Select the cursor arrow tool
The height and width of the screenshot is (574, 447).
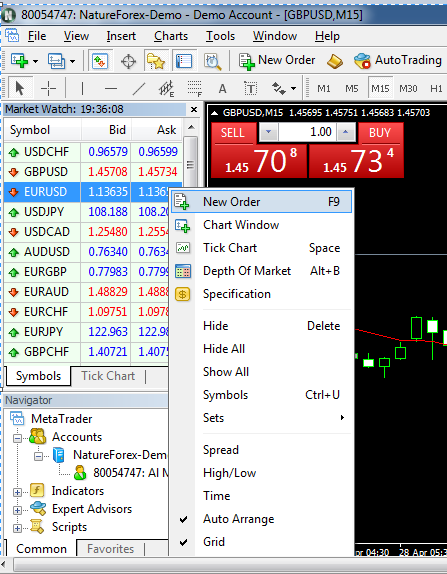pos(20,88)
